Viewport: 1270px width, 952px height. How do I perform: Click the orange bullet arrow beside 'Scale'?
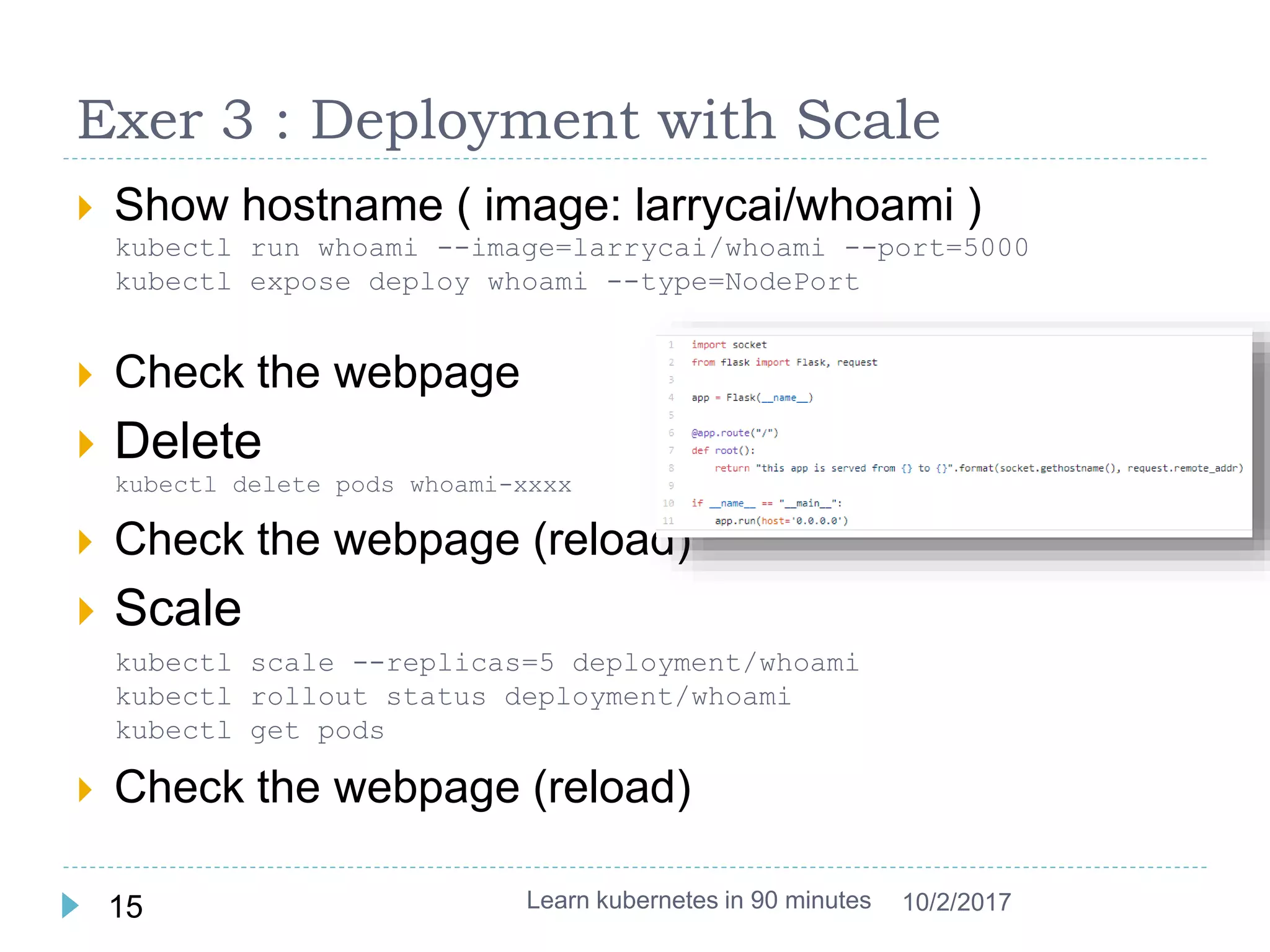(86, 612)
